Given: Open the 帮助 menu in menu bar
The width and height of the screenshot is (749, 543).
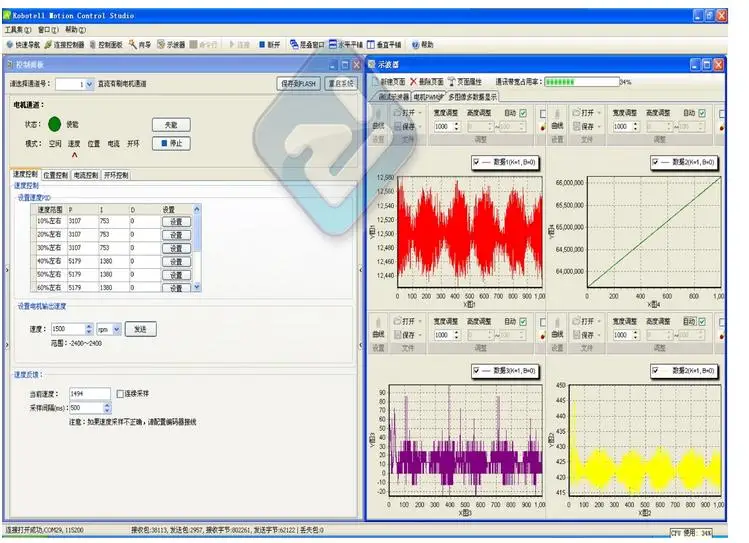Looking at the screenshot, I should point(75,30).
